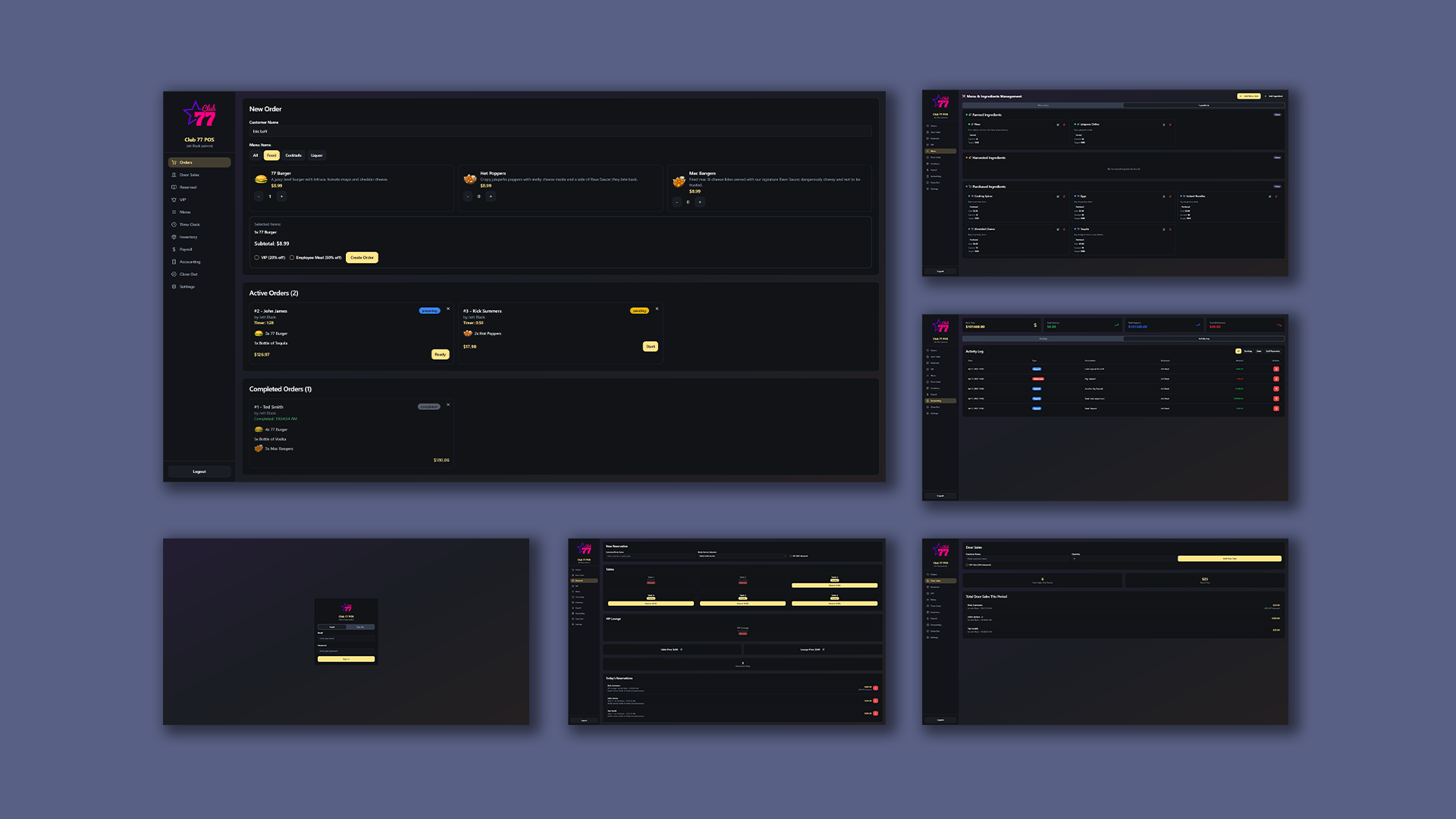Increase the 77 Burger quantity
This screenshot has height=819, width=1456.
(281, 196)
